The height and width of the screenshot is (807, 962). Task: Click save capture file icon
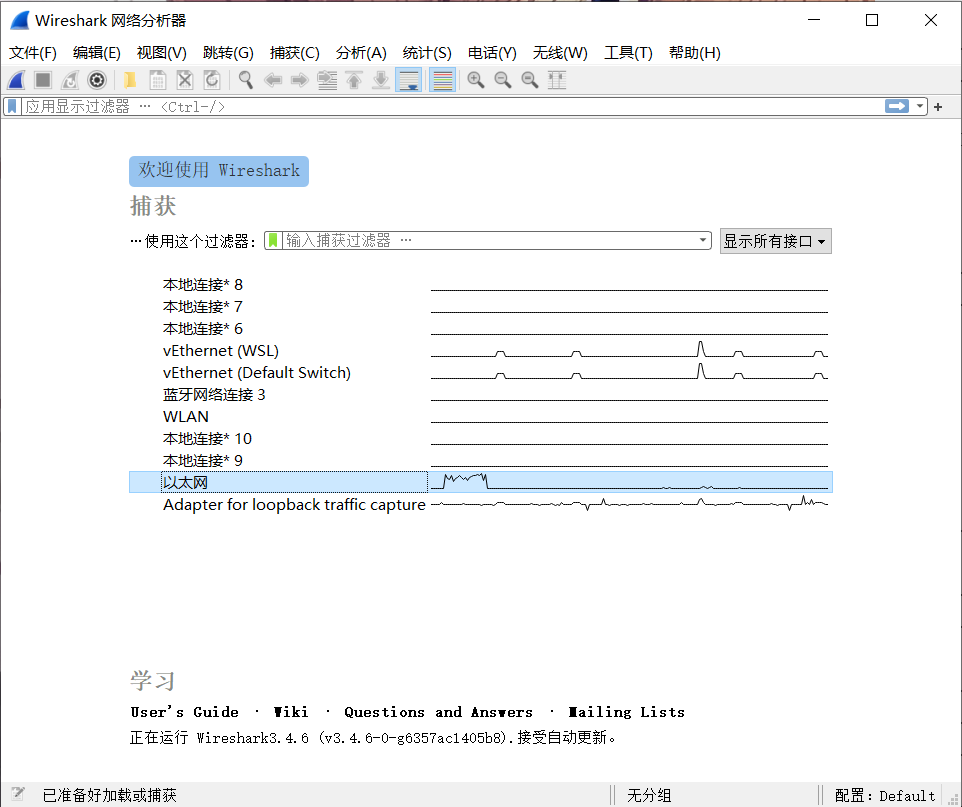158,80
